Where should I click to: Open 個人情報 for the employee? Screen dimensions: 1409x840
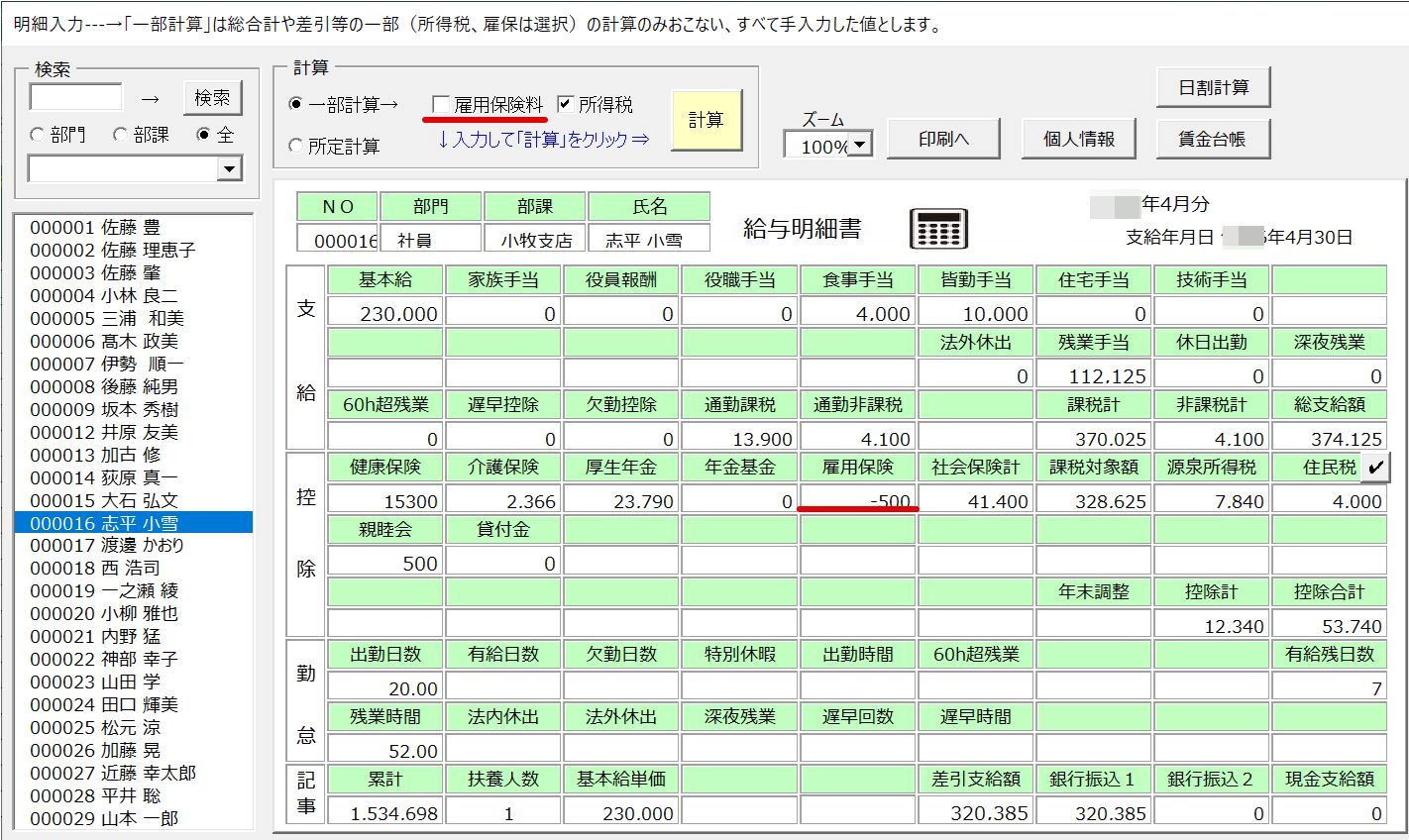(1078, 140)
